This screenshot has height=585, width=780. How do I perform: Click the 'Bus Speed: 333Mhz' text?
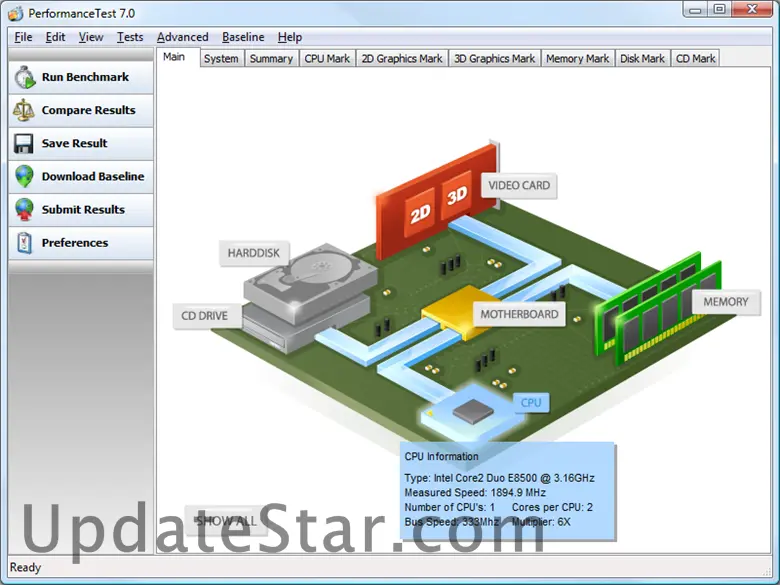[452, 522]
